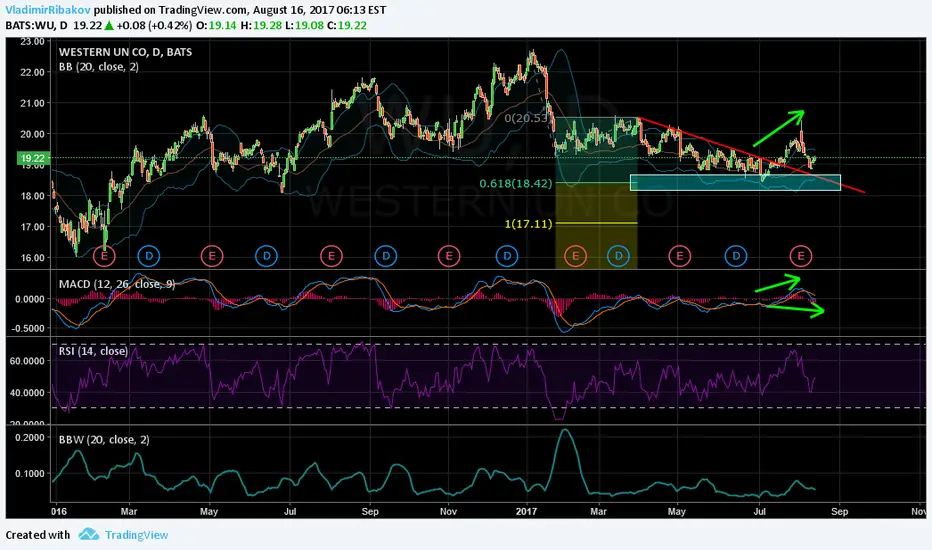Viewport: 932px width, 550px height.
Task: Click the low value L:19.08
Action: pyautogui.click(x=305, y=26)
